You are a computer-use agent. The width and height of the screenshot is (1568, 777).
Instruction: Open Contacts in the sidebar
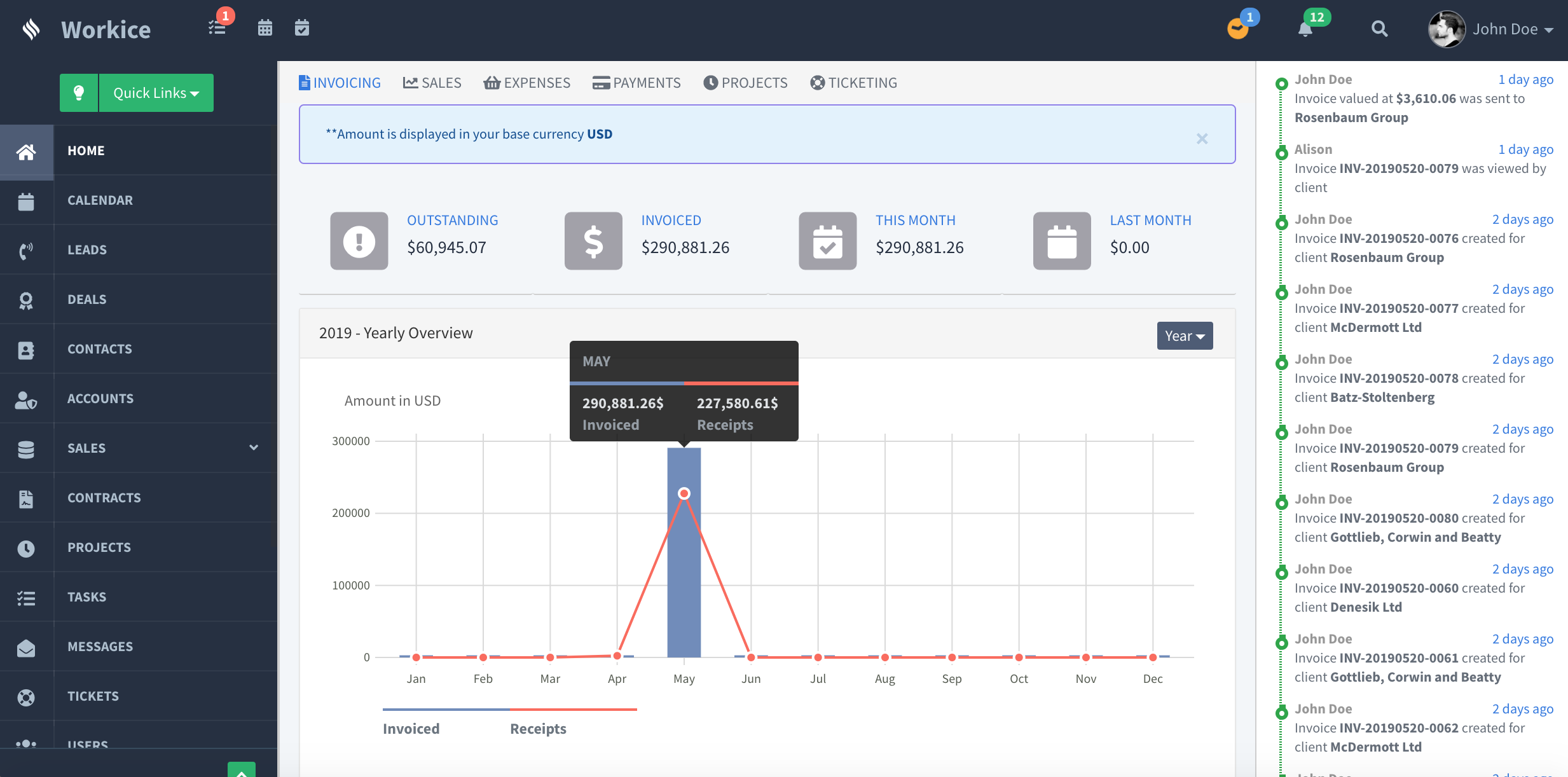click(100, 349)
